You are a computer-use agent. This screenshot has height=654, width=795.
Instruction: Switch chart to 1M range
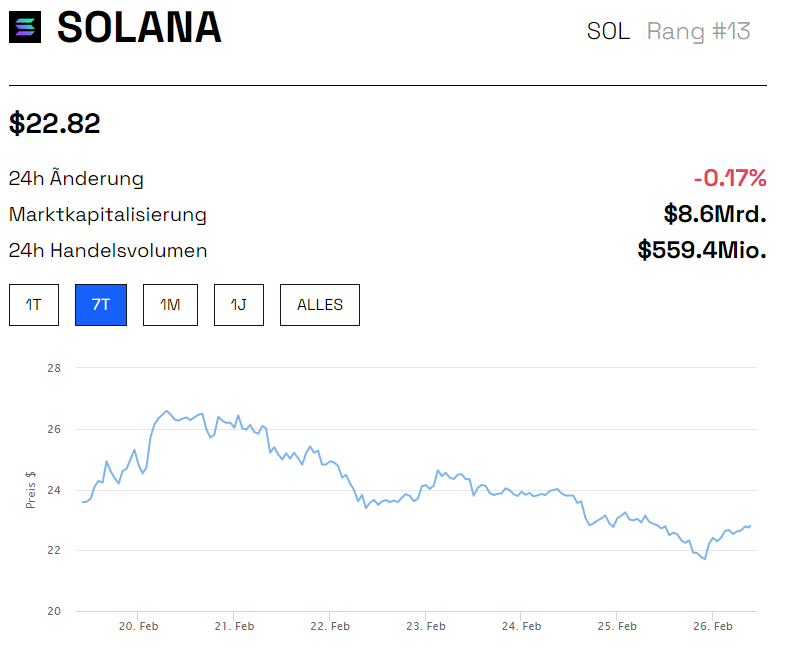point(170,305)
